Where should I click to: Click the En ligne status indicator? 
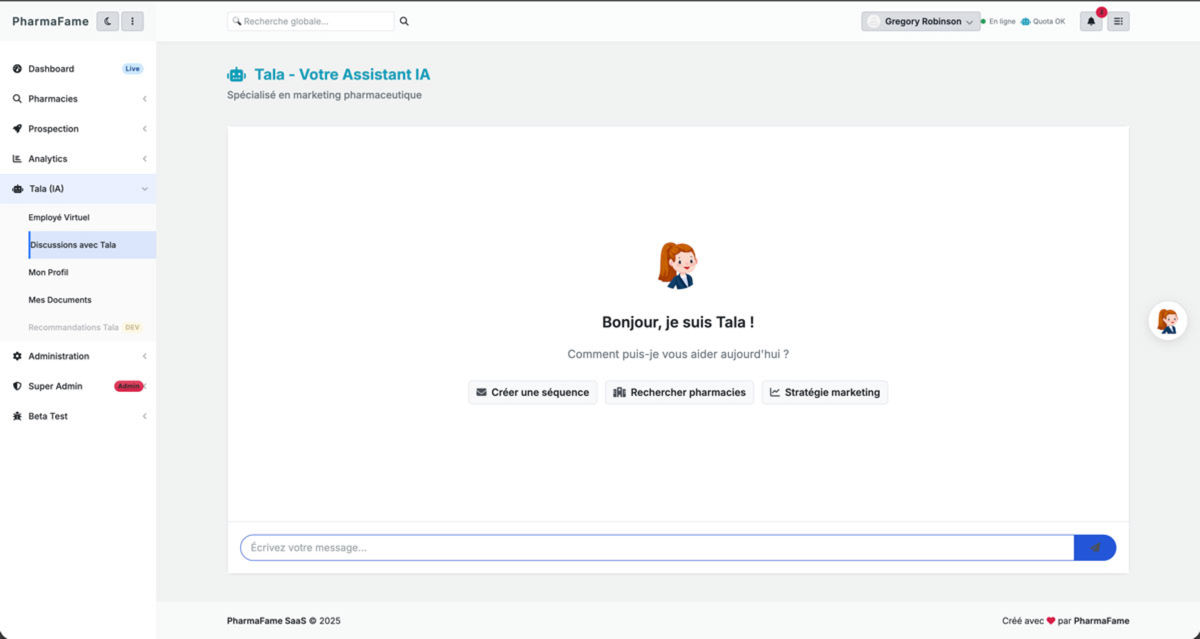[x=999, y=20]
